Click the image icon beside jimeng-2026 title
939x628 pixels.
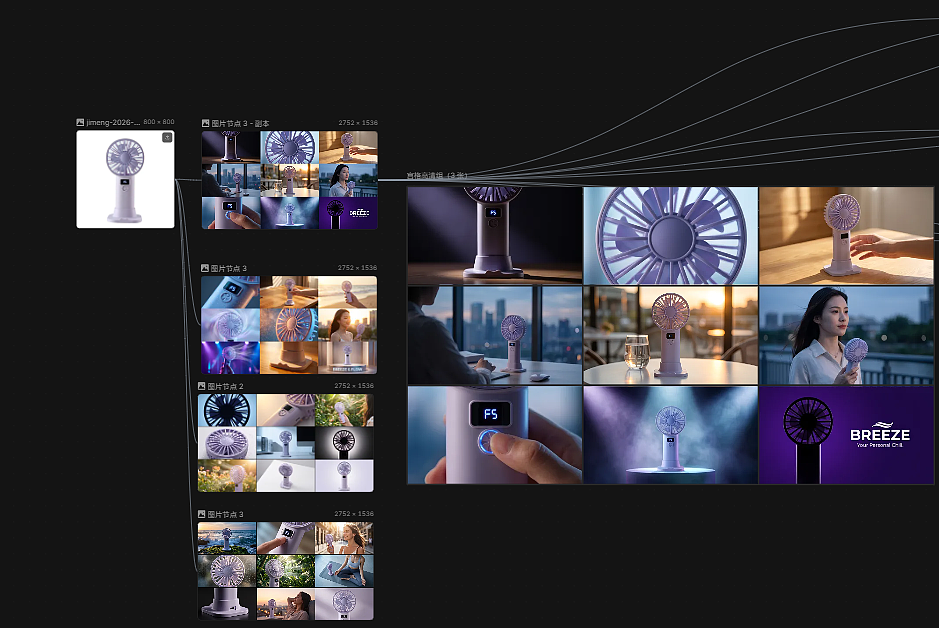(x=80, y=122)
